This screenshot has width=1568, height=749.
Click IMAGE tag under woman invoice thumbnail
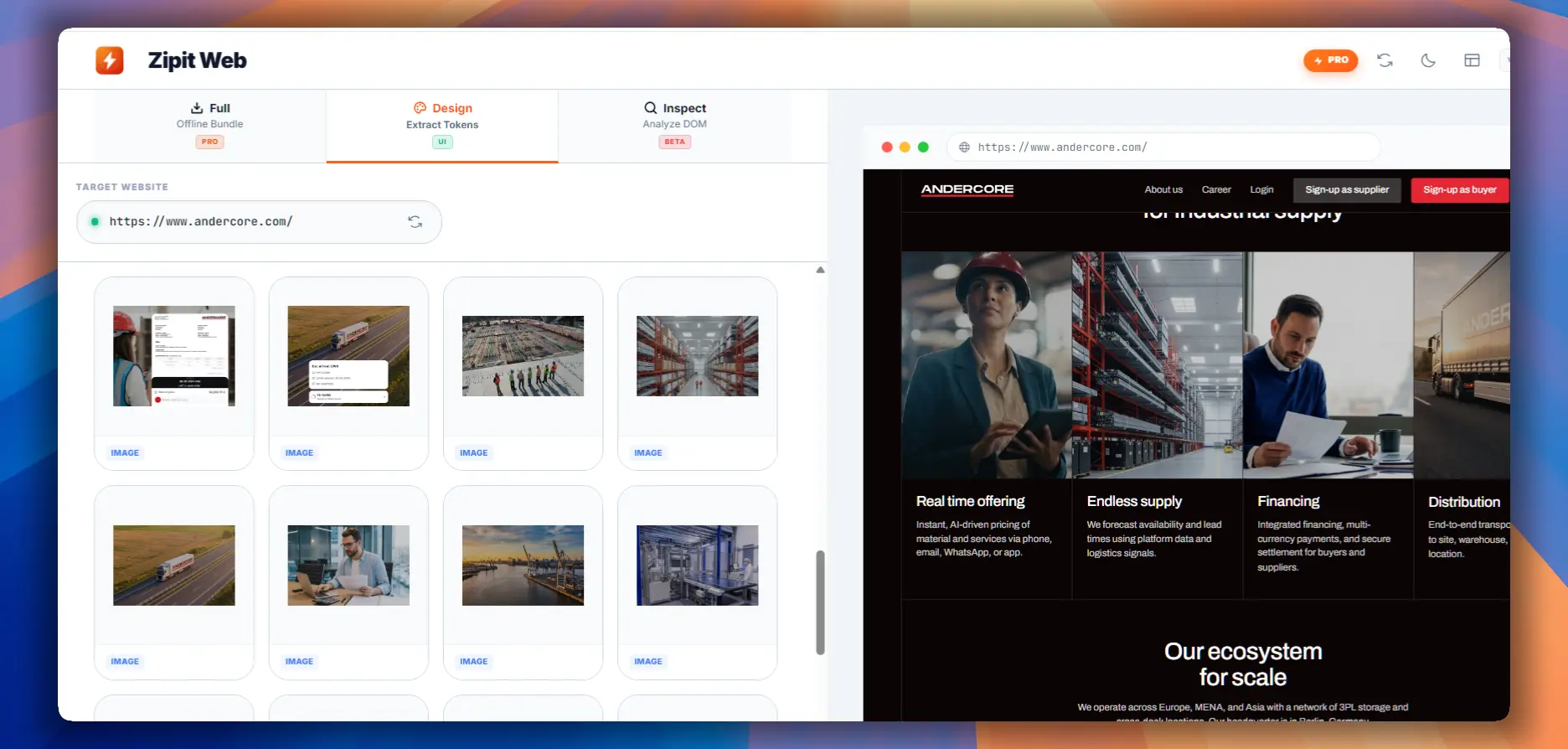pyautogui.click(x=125, y=452)
